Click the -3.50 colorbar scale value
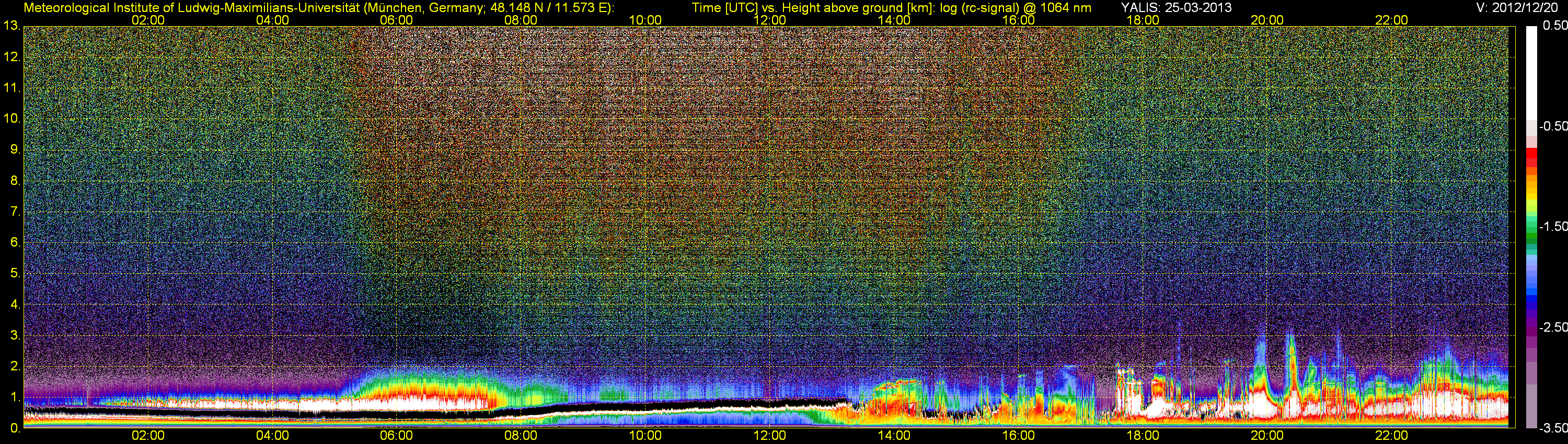Screen dimensions: 1568x444 click(x=1553, y=428)
